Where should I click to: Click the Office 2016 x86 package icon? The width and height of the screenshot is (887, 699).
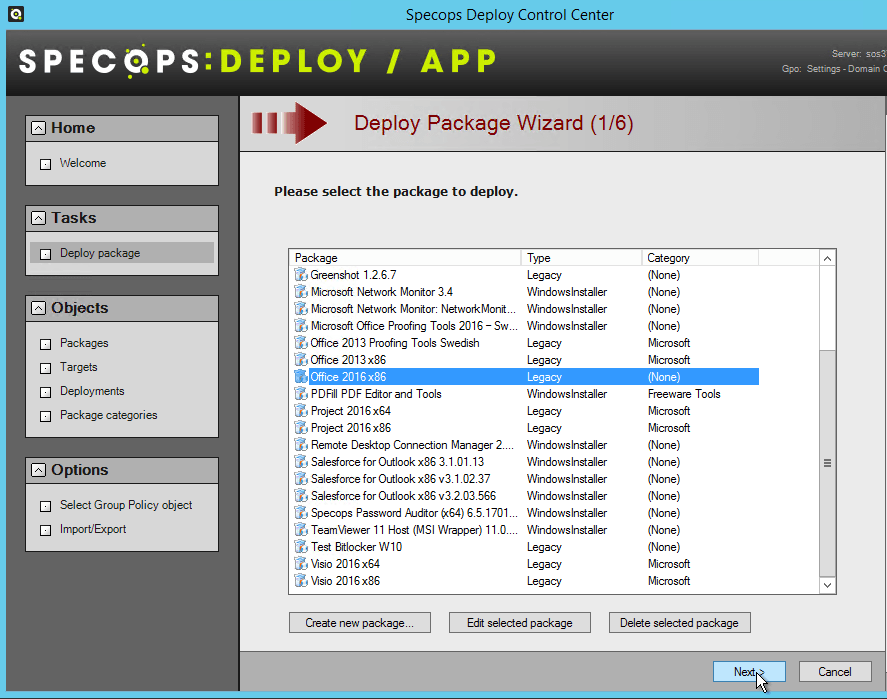301,377
